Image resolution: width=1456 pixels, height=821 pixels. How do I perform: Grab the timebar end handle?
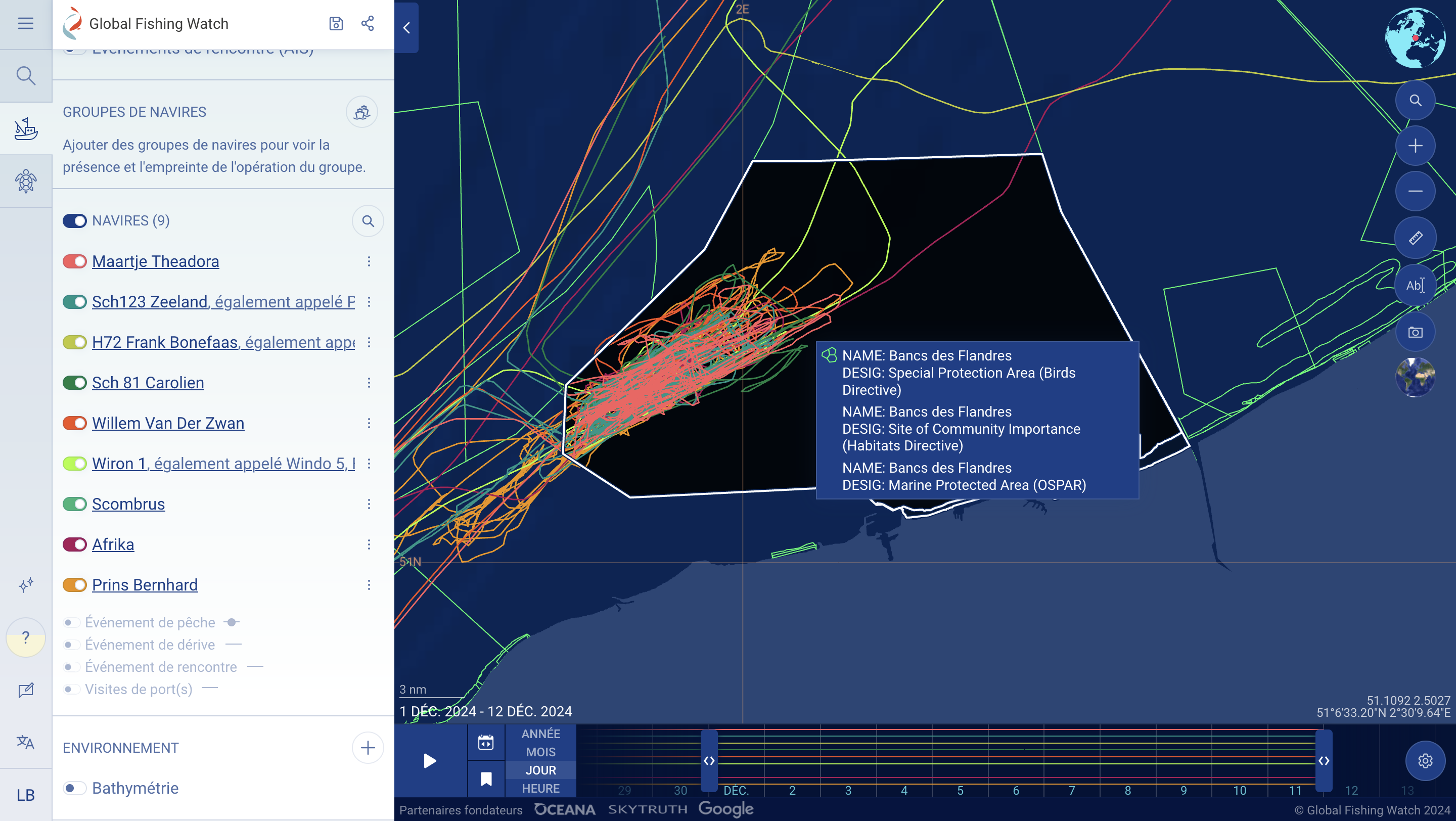[1323, 760]
